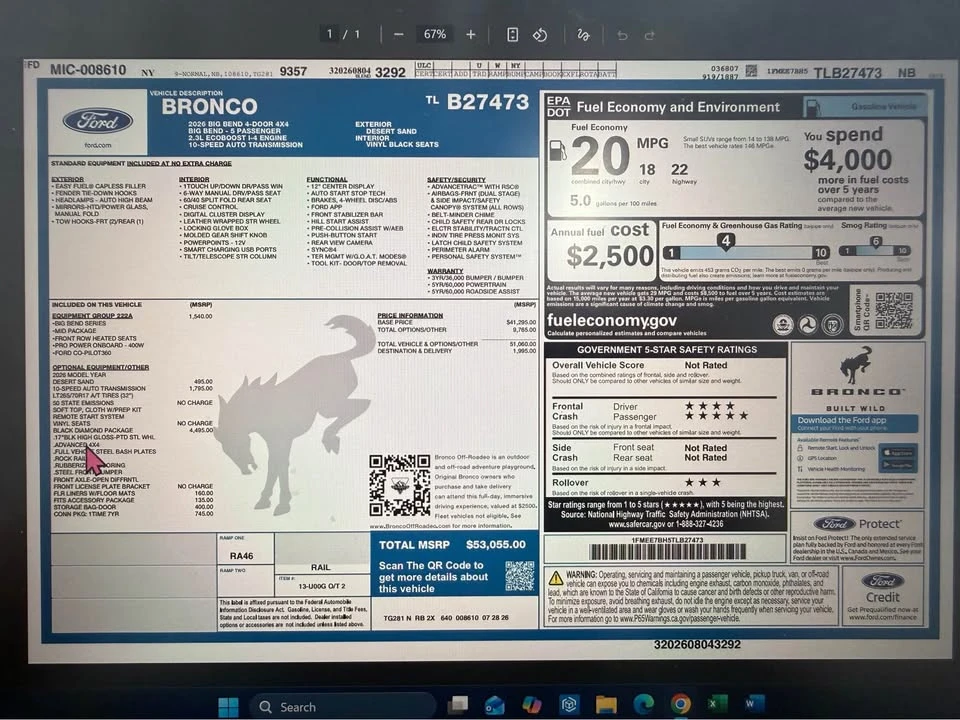This screenshot has width=960, height=720.
Task: Open File Explorer from the taskbar
Action: pos(606,705)
